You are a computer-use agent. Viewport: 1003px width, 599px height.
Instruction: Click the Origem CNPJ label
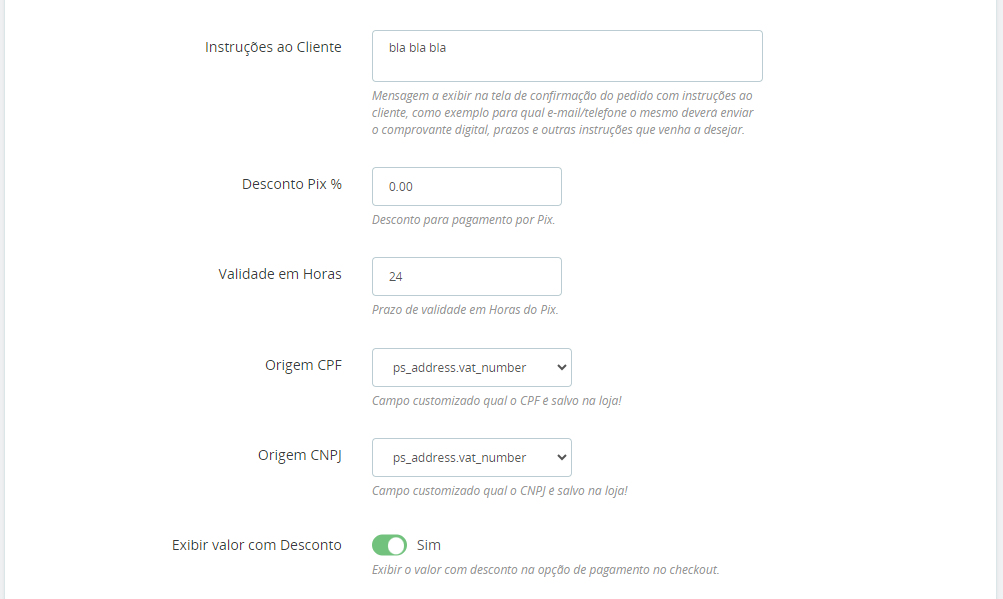point(299,455)
